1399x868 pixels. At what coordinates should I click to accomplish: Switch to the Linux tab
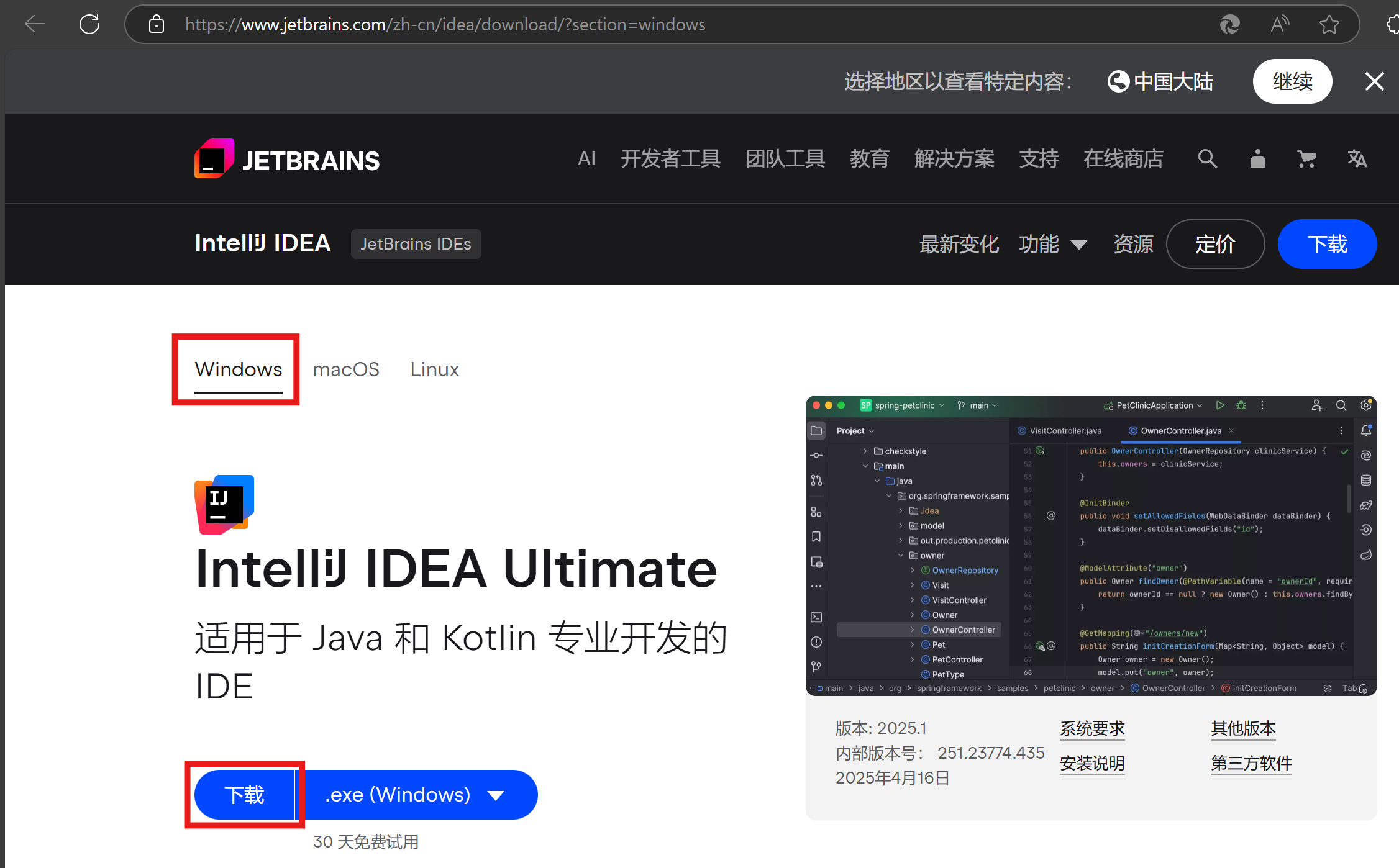click(x=434, y=369)
